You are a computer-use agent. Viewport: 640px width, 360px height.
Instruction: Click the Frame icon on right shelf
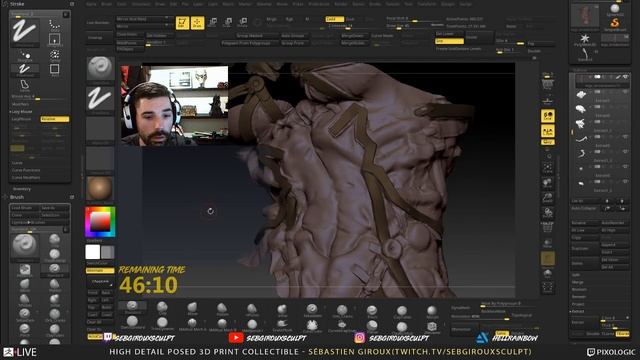point(547,168)
